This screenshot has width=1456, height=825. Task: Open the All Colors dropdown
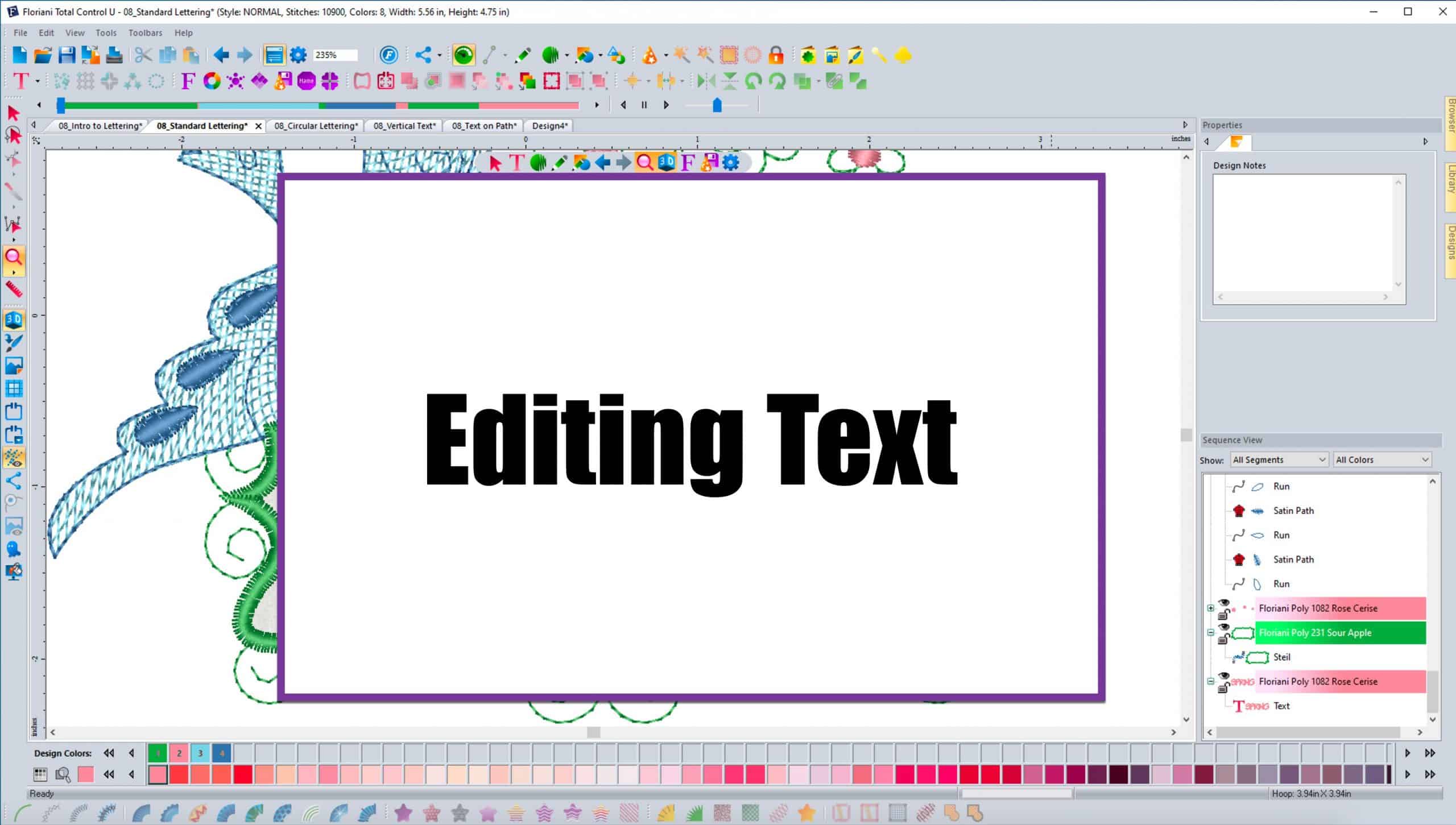pos(1382,459)
